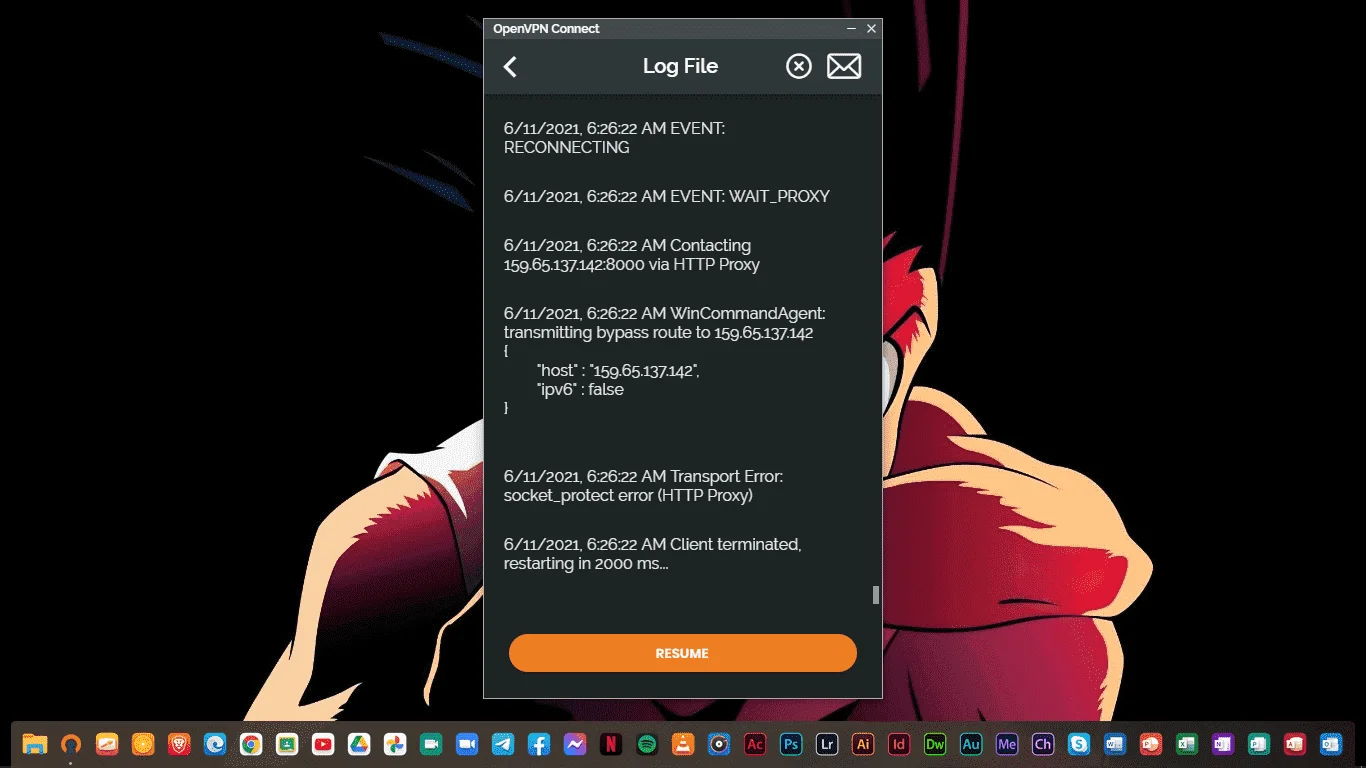Screen dimensions: 1366x768
Task: Close the OpenVPN Connect window
Action: [871, 29]
